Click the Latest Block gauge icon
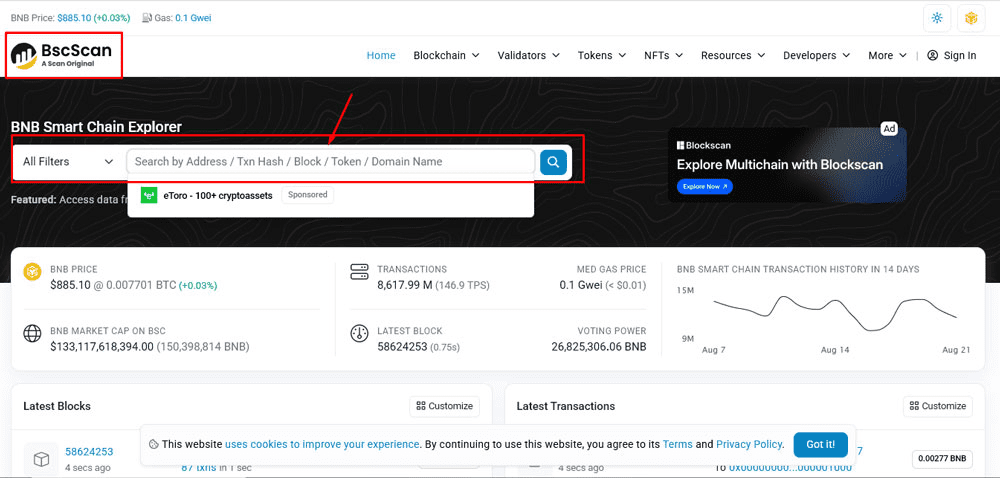 point(360,334)
